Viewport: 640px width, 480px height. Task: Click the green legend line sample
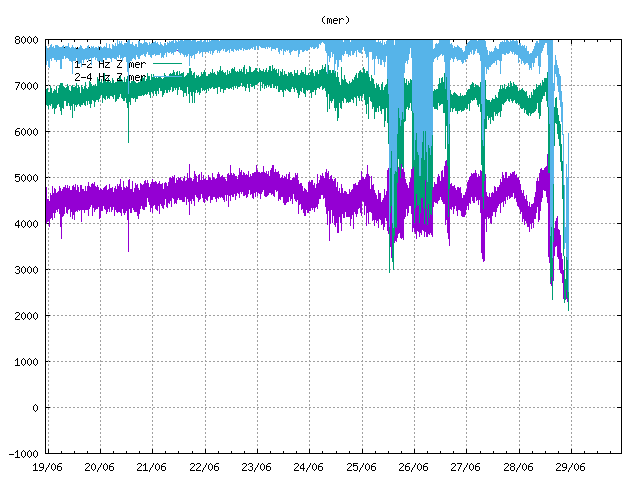pos(166,64)
